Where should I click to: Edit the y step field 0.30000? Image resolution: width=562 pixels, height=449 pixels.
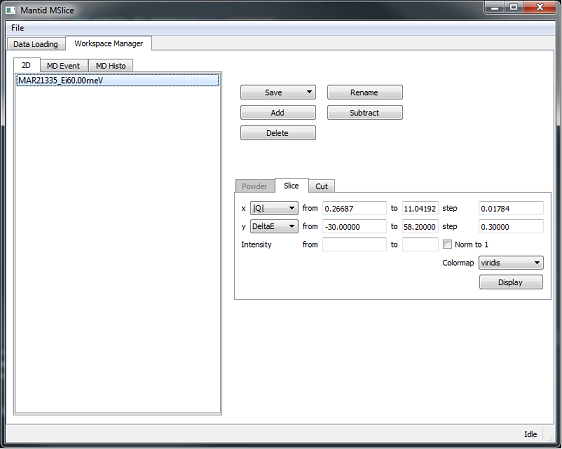tap(511, 227)
